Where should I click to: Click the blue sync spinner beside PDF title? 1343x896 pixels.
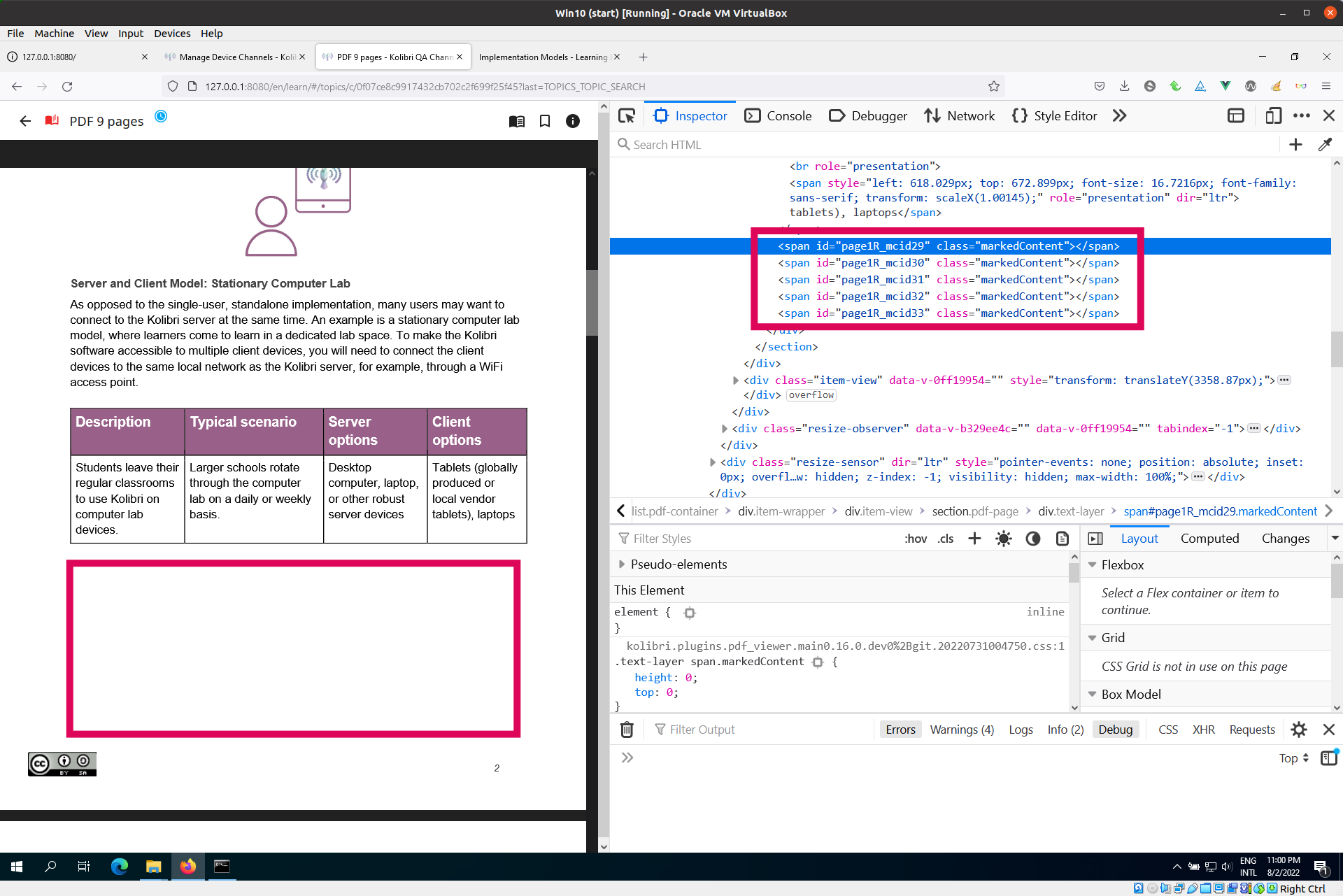(x=161, y=117)
